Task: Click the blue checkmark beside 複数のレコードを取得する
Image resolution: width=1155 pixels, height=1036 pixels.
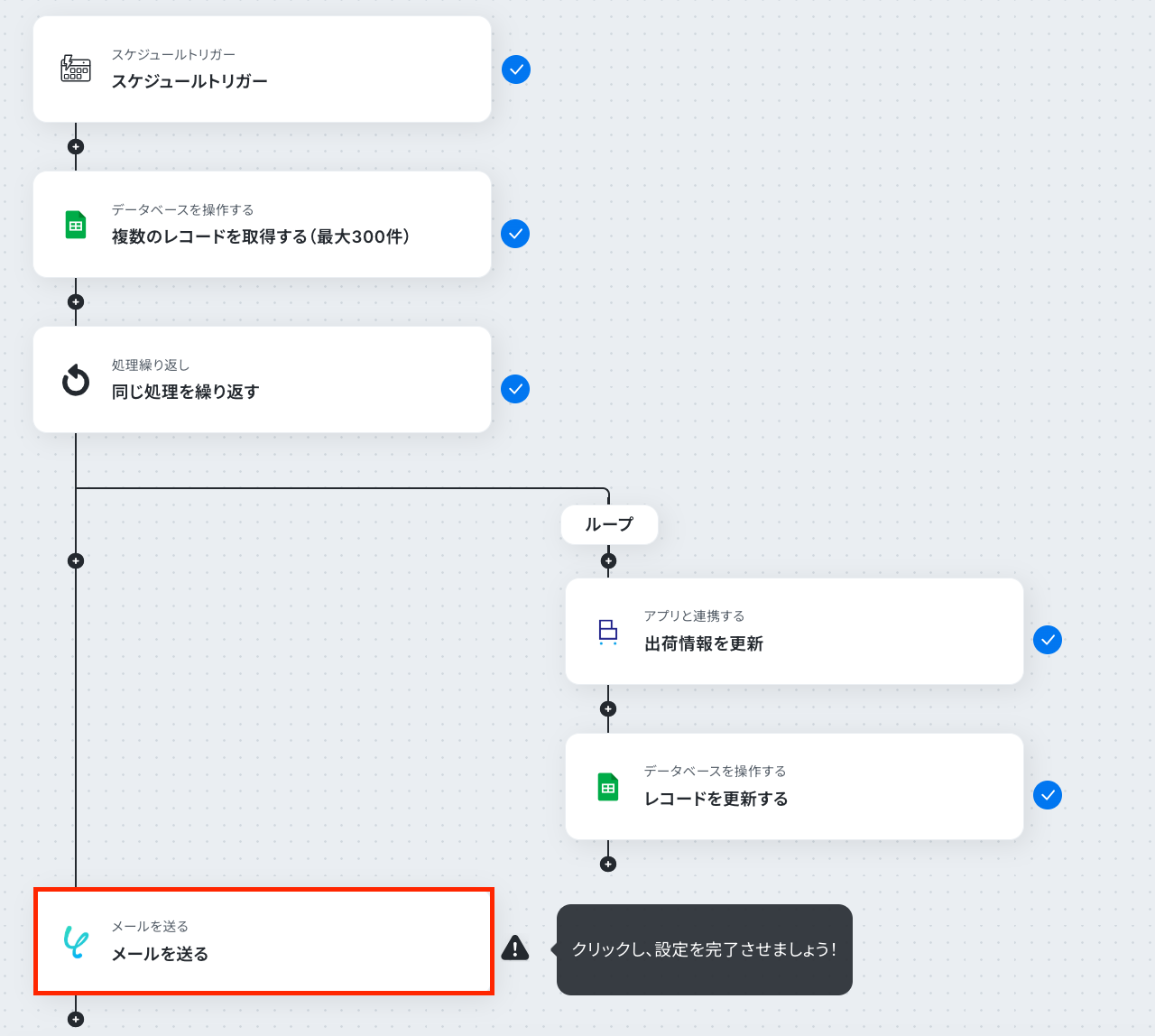Action: pyautogui.click(x=515, y=234)
